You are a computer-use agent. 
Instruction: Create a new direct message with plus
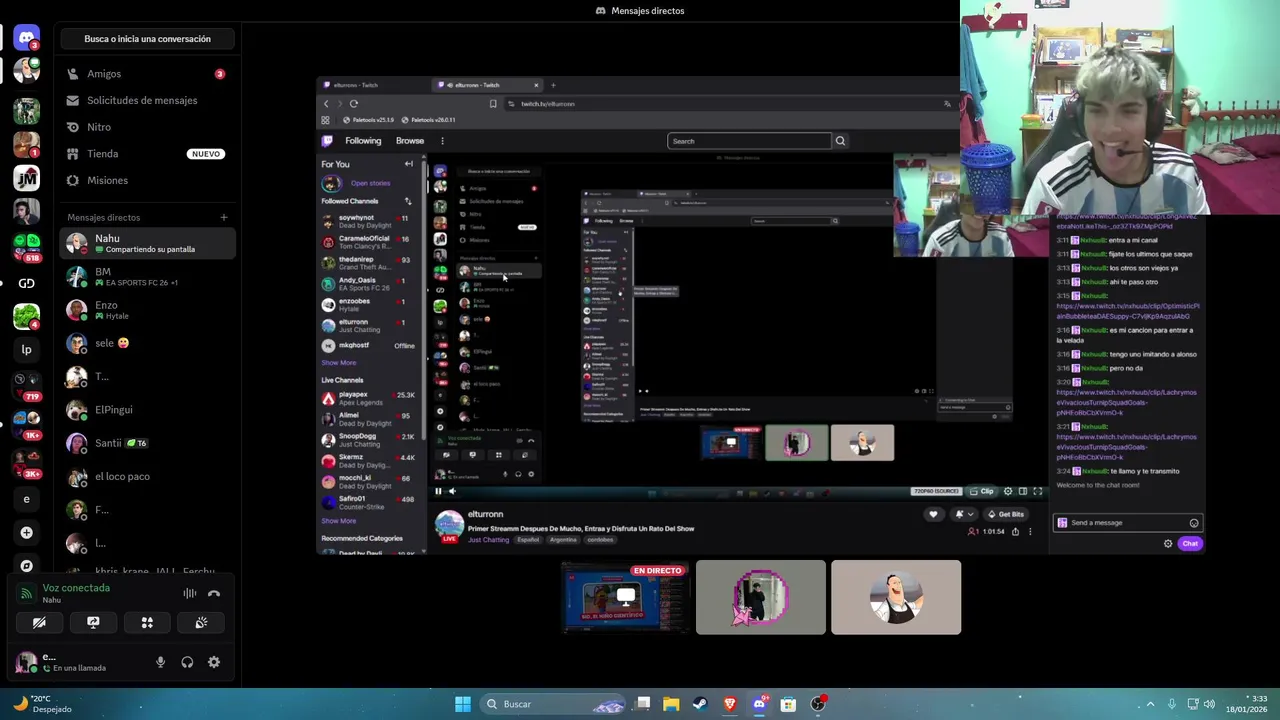(x=224, y=217)
